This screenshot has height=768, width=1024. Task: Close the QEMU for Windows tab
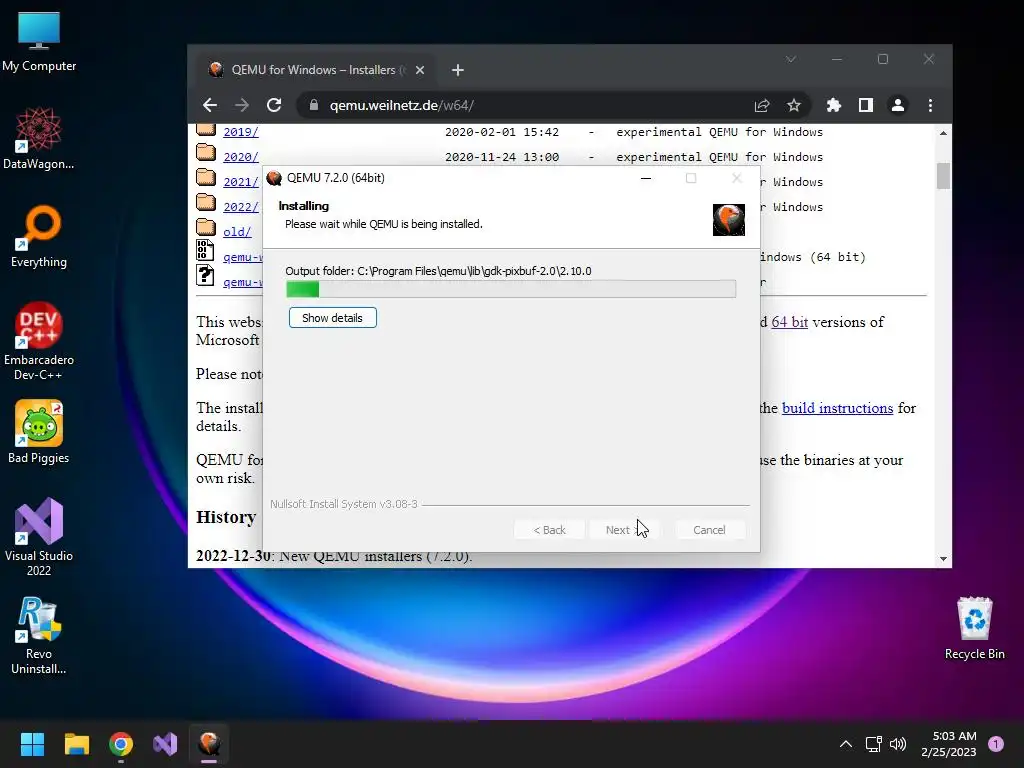click(x=420, y=70)
